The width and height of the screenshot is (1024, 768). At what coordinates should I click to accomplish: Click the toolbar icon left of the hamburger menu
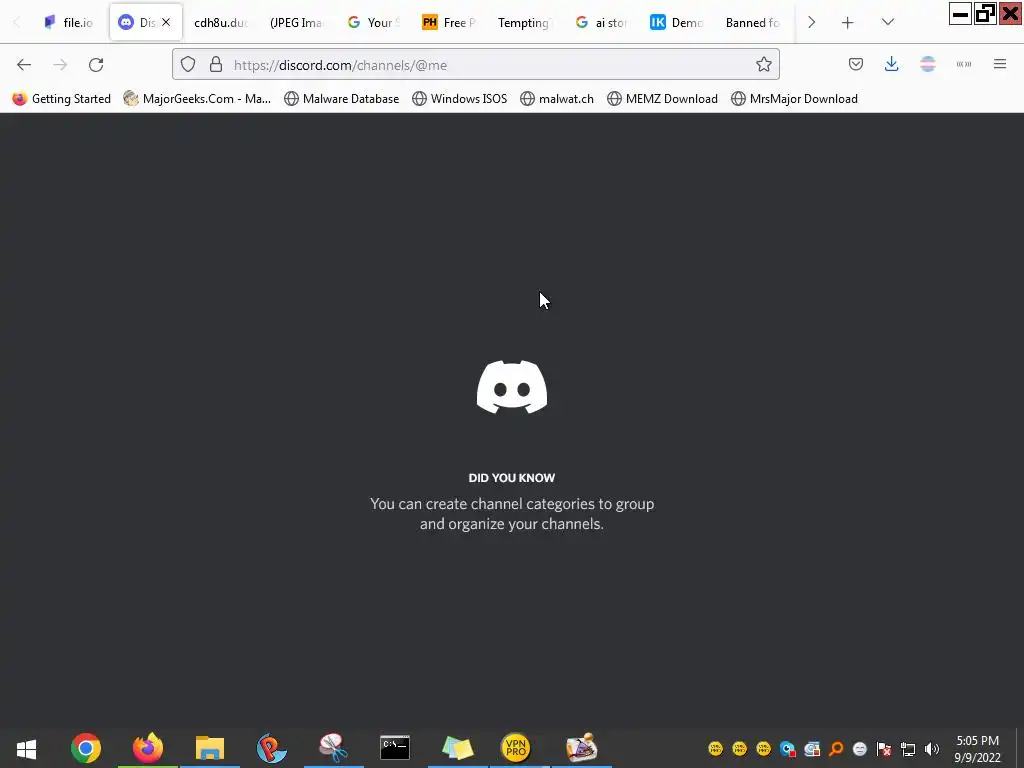pos(964,64)
